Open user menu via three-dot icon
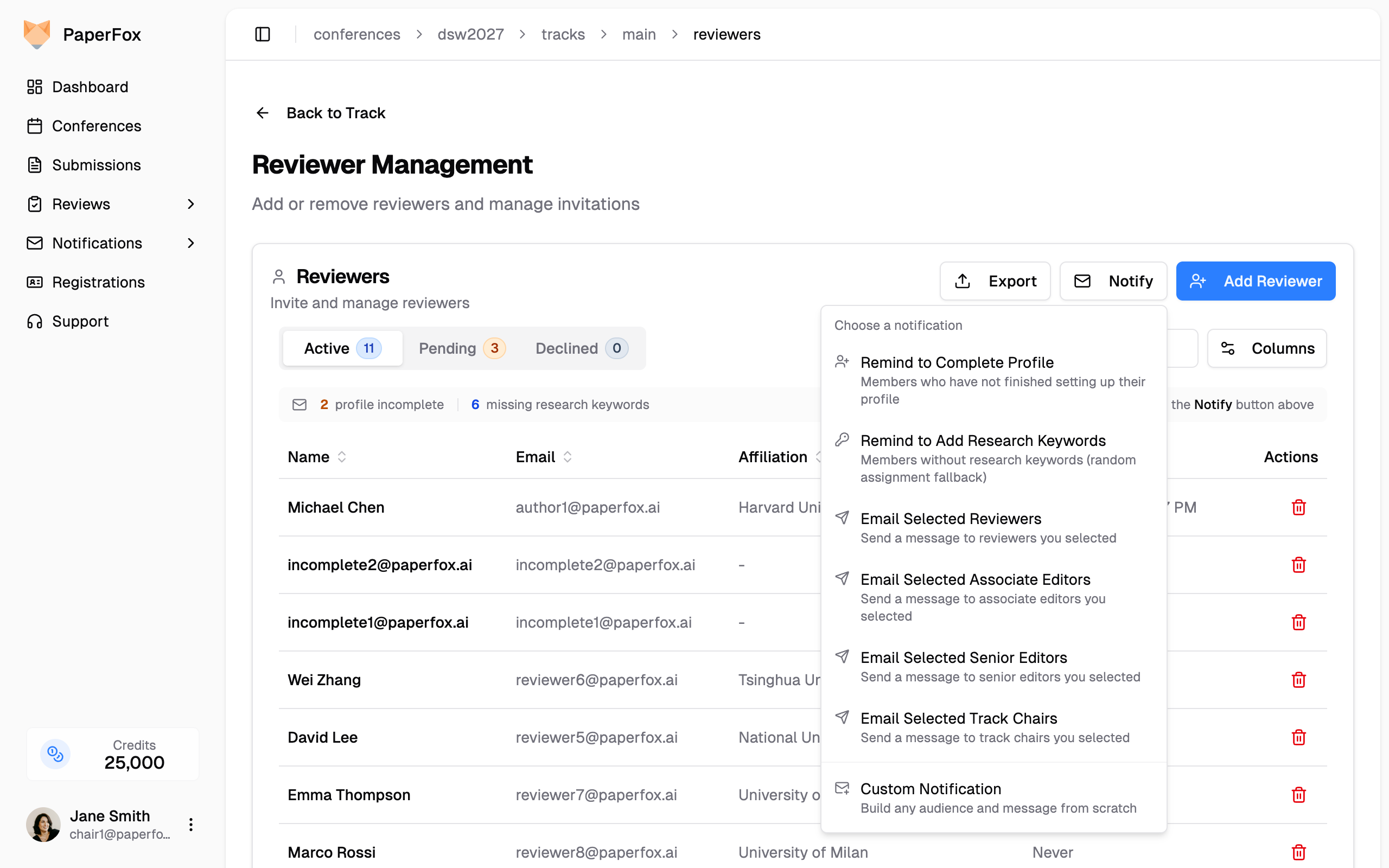 pos(190,825)
